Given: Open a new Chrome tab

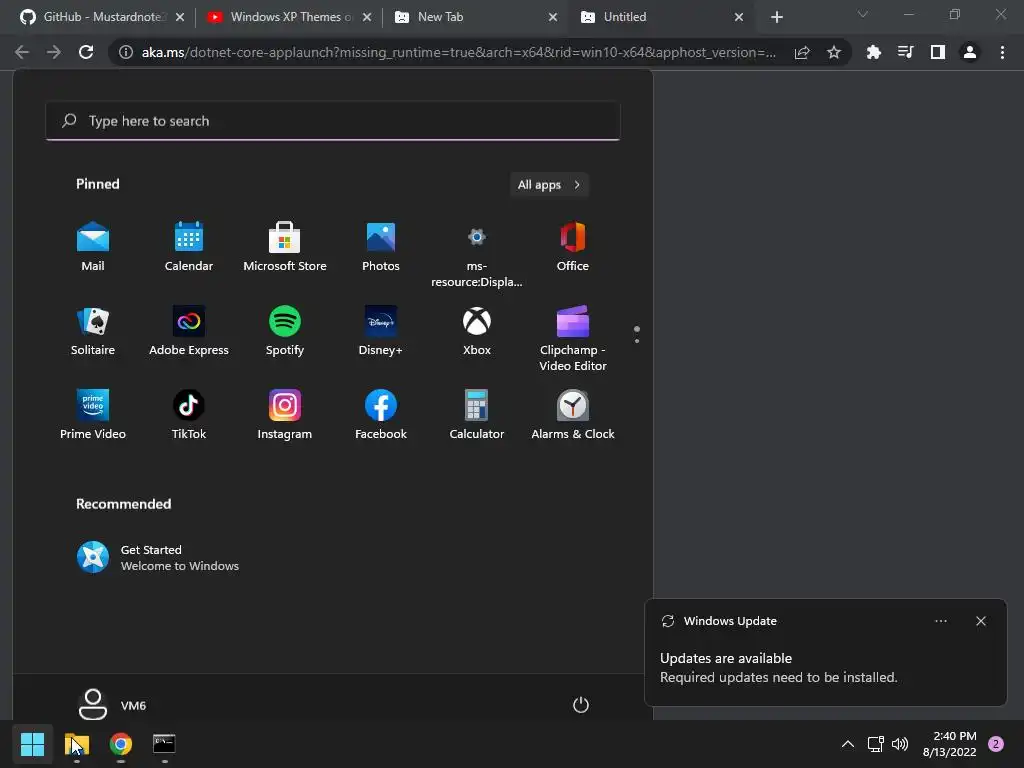Looking at the screenshot, I should (x=776, y=17).
